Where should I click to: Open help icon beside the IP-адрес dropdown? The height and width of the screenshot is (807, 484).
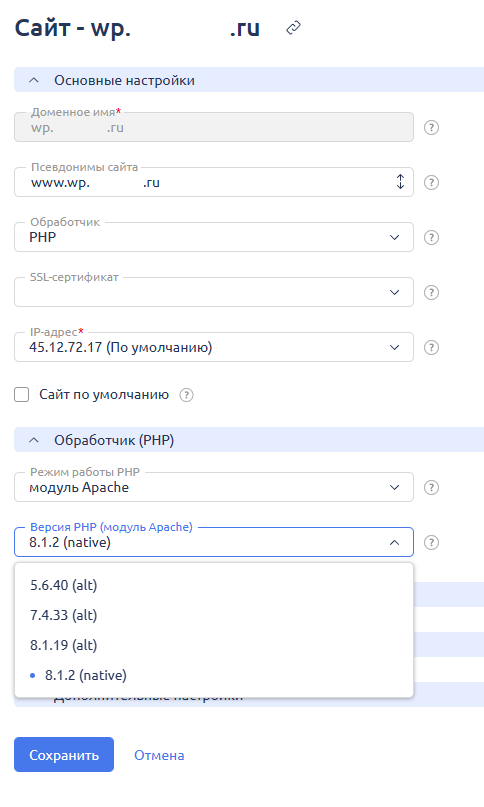click(431, 347)
